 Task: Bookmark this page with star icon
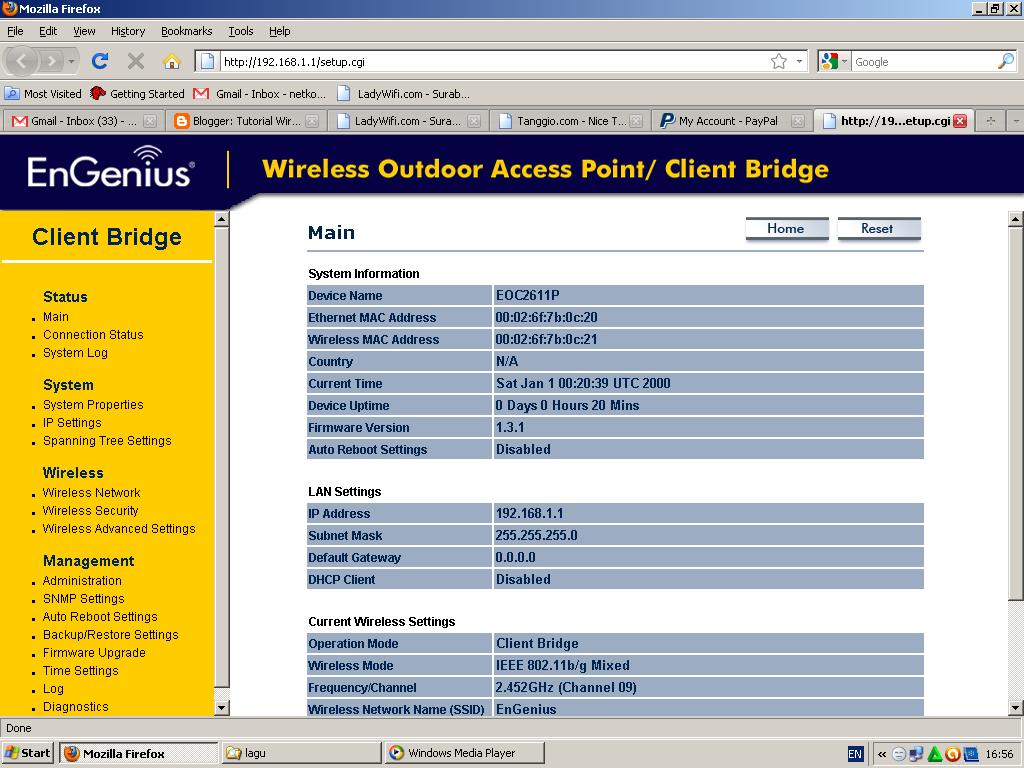778,61
